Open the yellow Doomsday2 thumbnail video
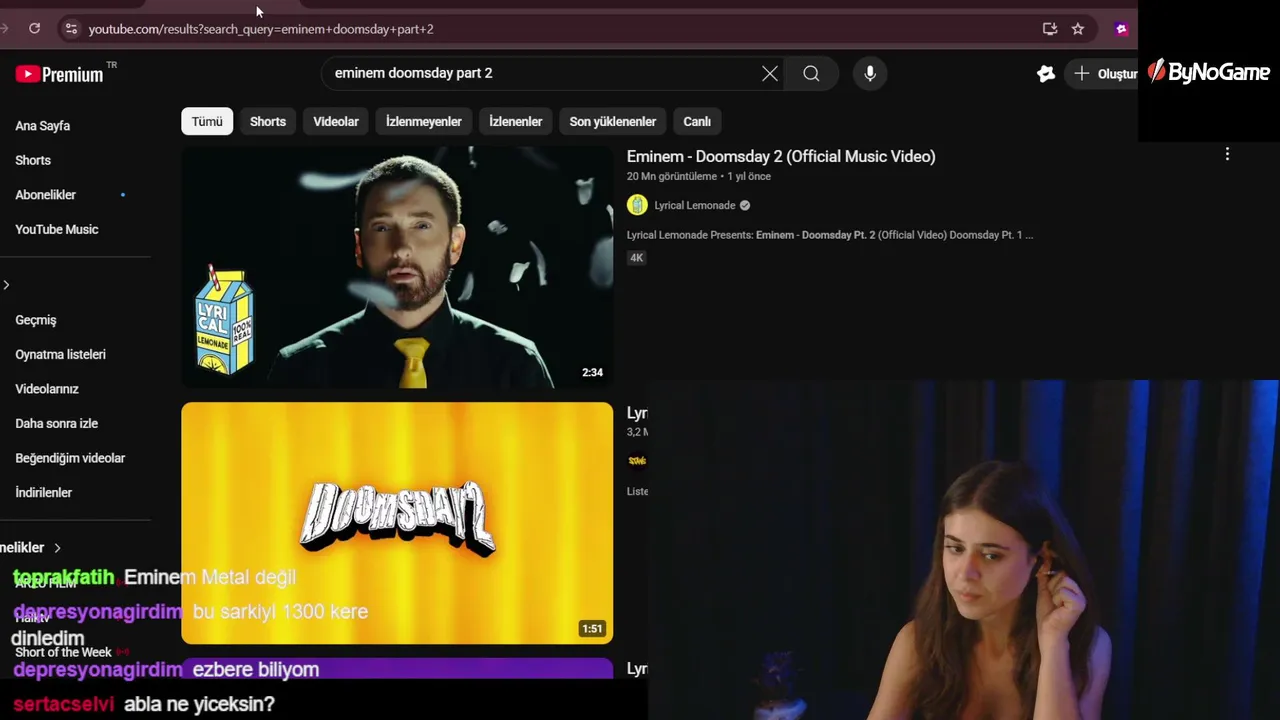 [x=397, y=523]
